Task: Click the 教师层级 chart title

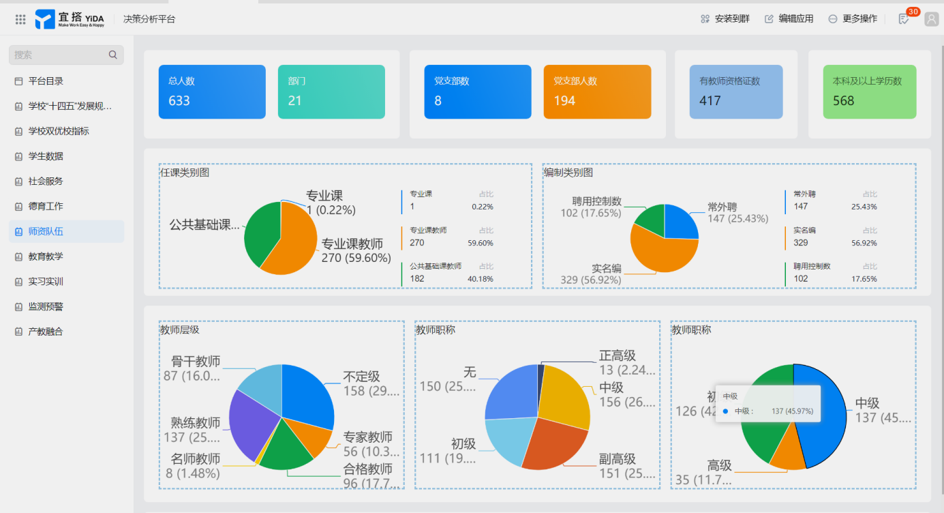Action: [x=179, y=330]
